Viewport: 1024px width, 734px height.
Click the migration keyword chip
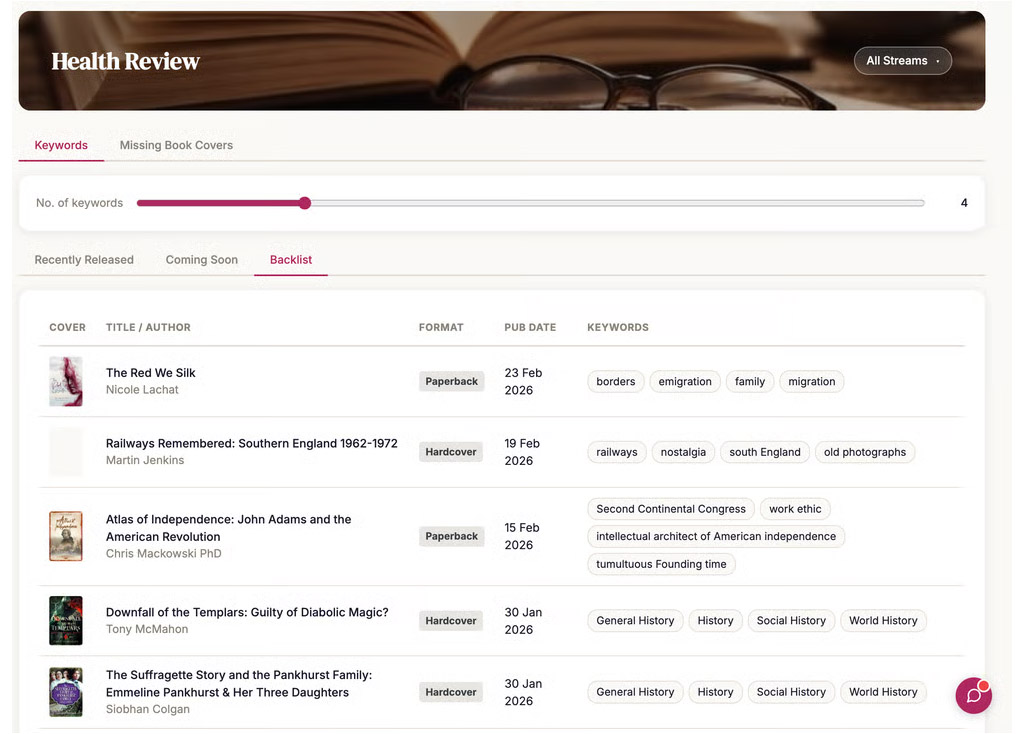point(812,381)
